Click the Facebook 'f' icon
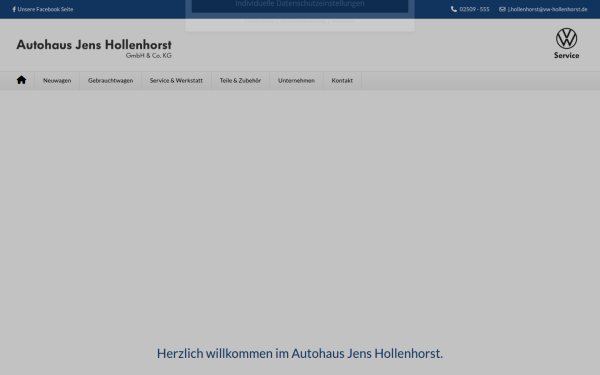 [x=14, y=9]
